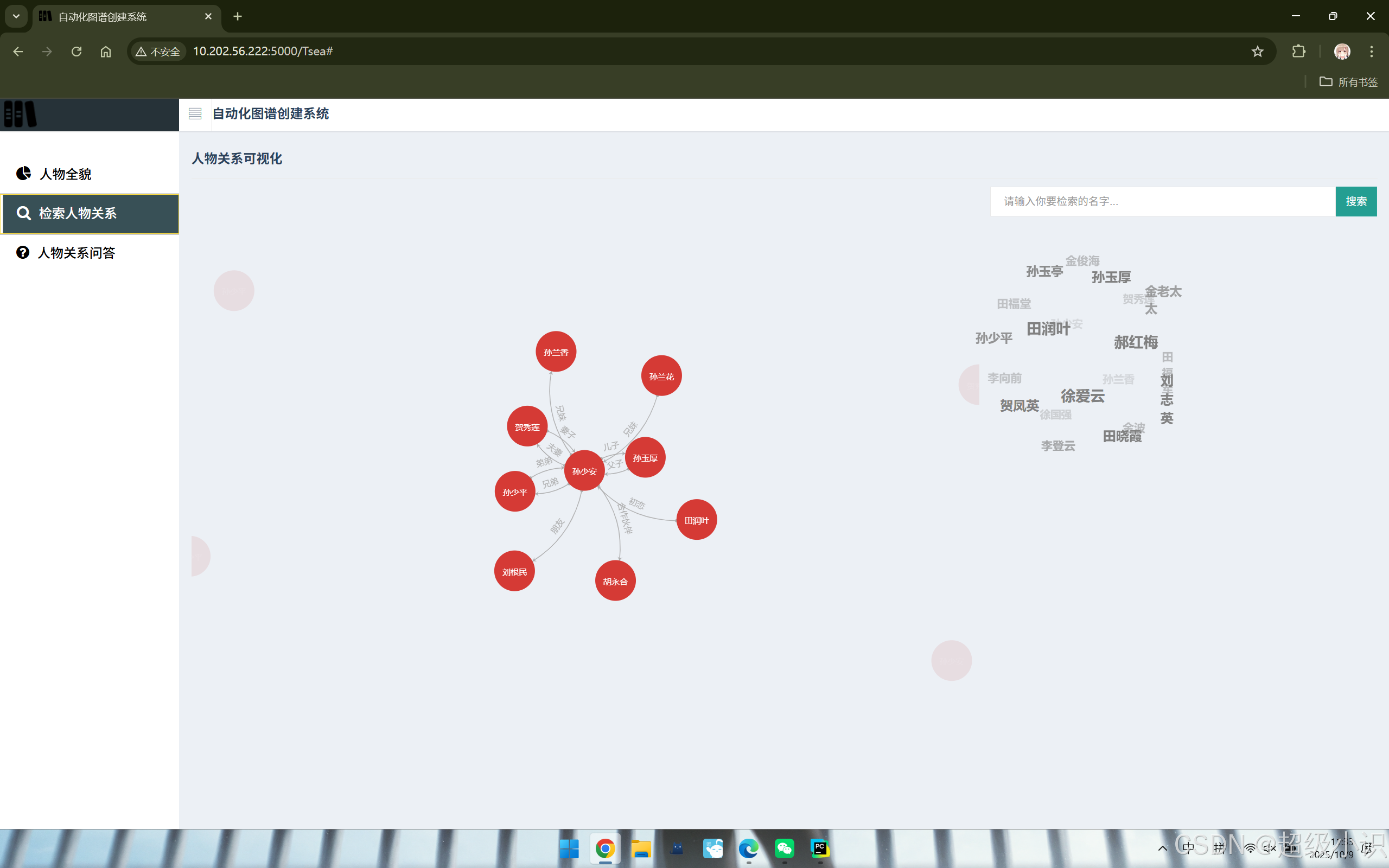Image resolution: width=1389 pixels, height=868 pixels.
Task: Open WeChat from the taskbar
Action: coord(784,848)
